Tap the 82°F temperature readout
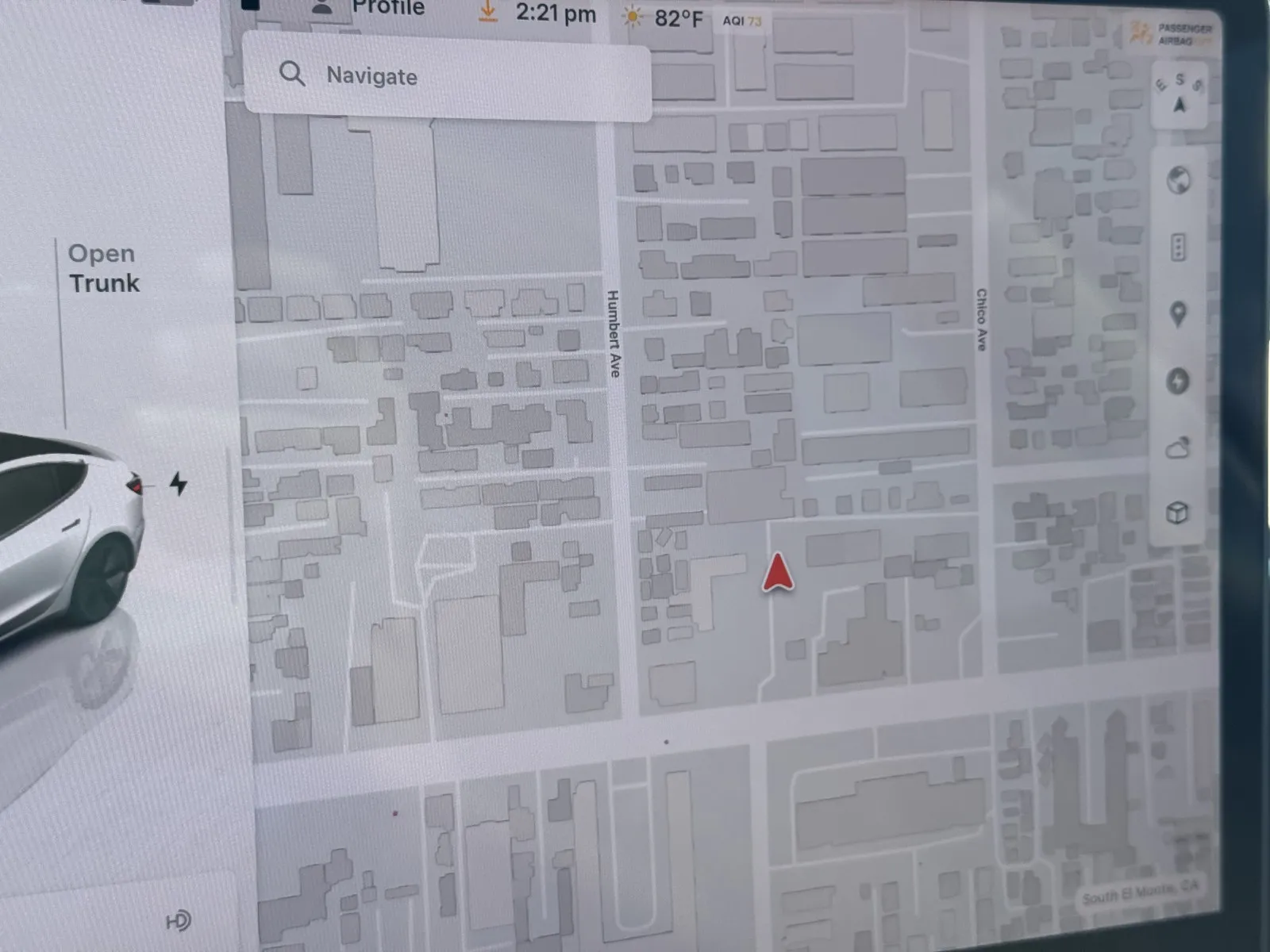1270x952 pixels. click(x=678, y=18)
